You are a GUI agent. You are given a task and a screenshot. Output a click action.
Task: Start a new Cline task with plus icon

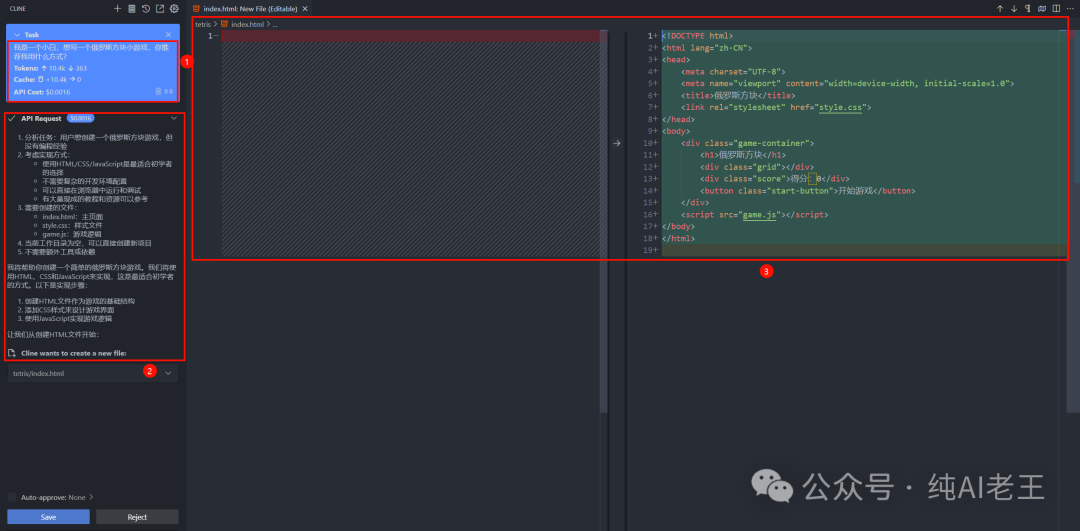coord(117,9)
